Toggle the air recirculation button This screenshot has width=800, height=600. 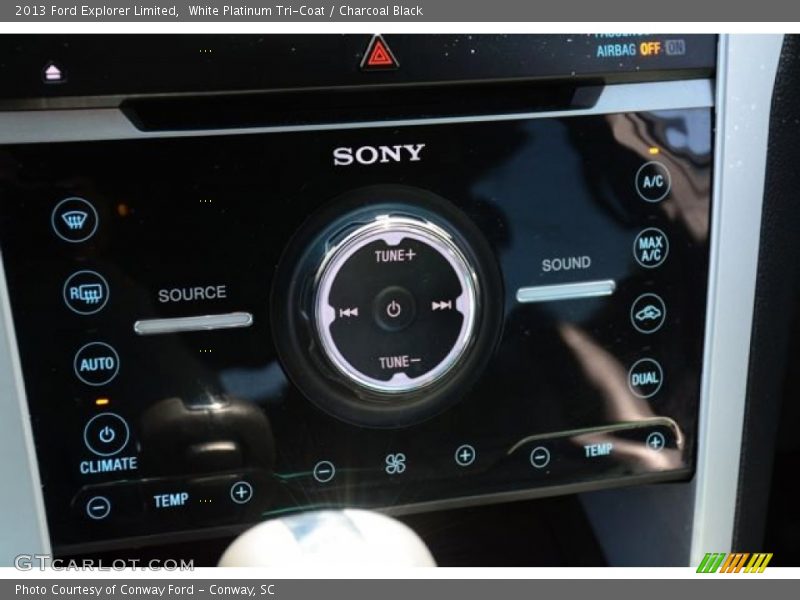[648, 313]
